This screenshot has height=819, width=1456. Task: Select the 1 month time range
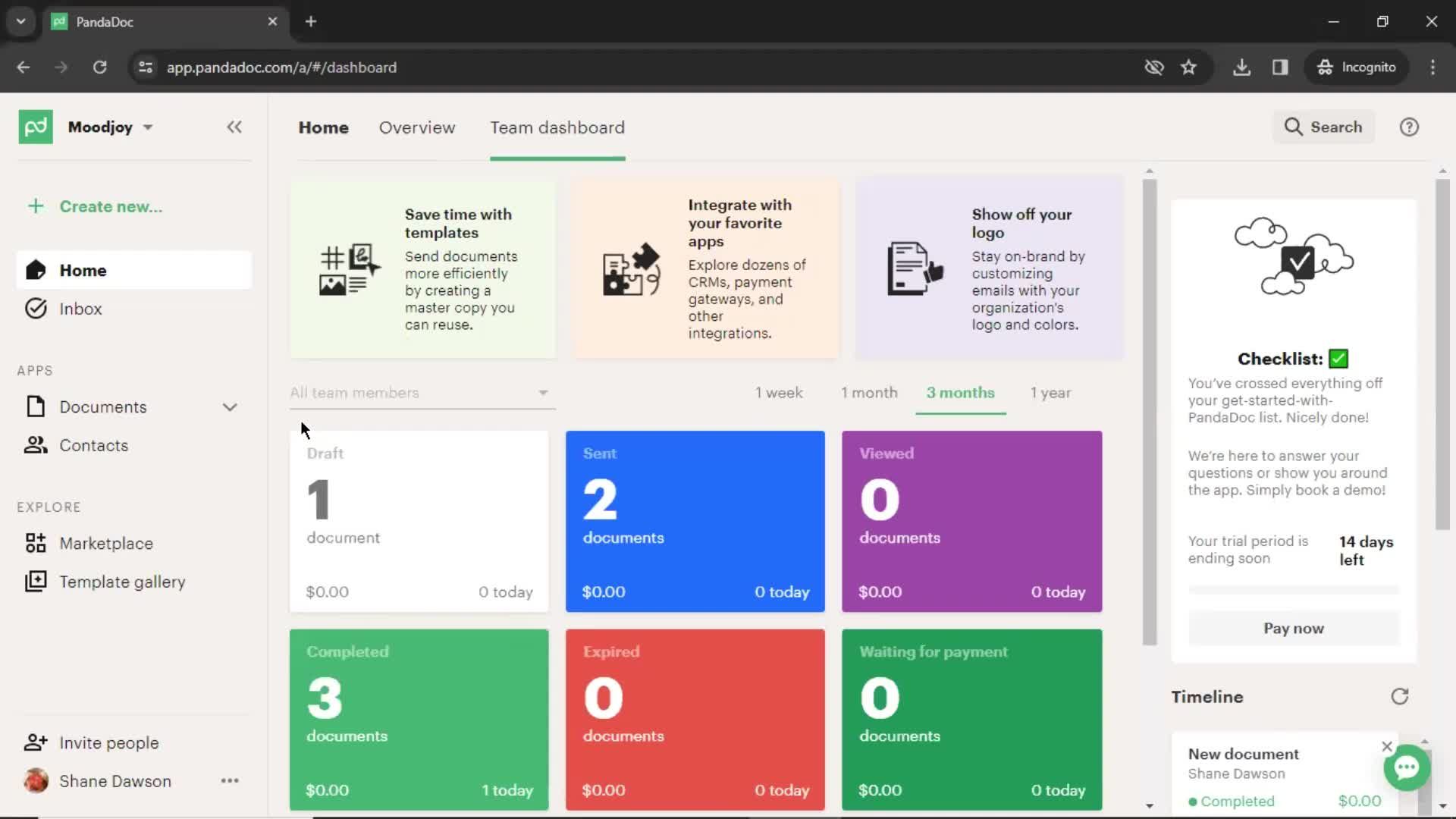(869, 393)
